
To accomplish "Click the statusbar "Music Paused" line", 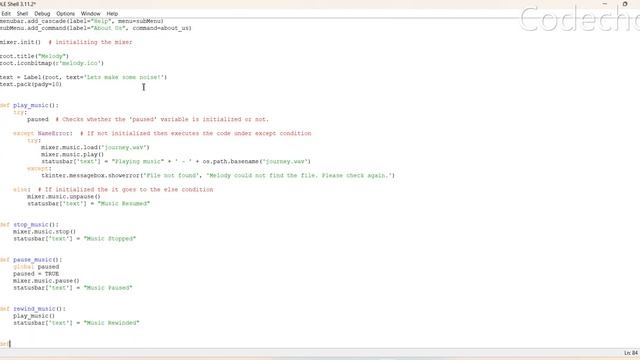I will [73, 288].
